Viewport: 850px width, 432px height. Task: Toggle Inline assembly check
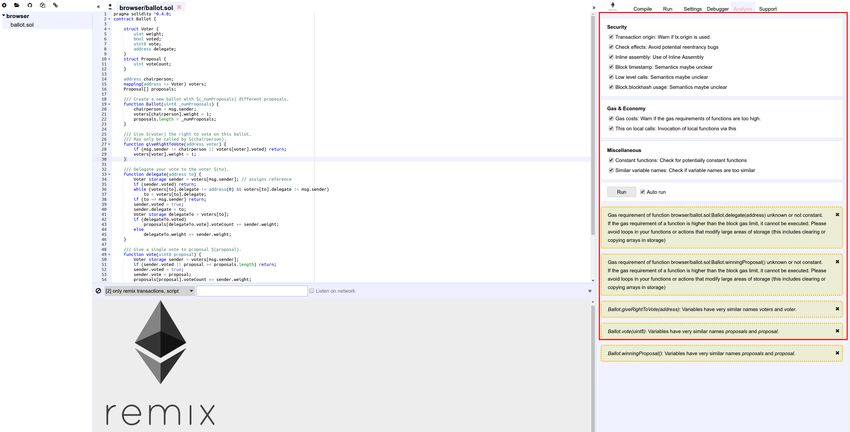[611, 57]
